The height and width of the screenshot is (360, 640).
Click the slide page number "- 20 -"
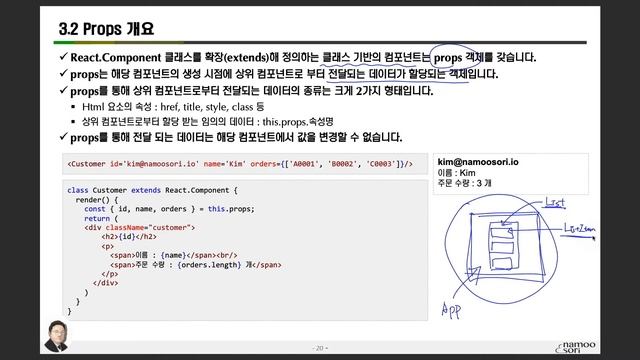pos(320,348)
